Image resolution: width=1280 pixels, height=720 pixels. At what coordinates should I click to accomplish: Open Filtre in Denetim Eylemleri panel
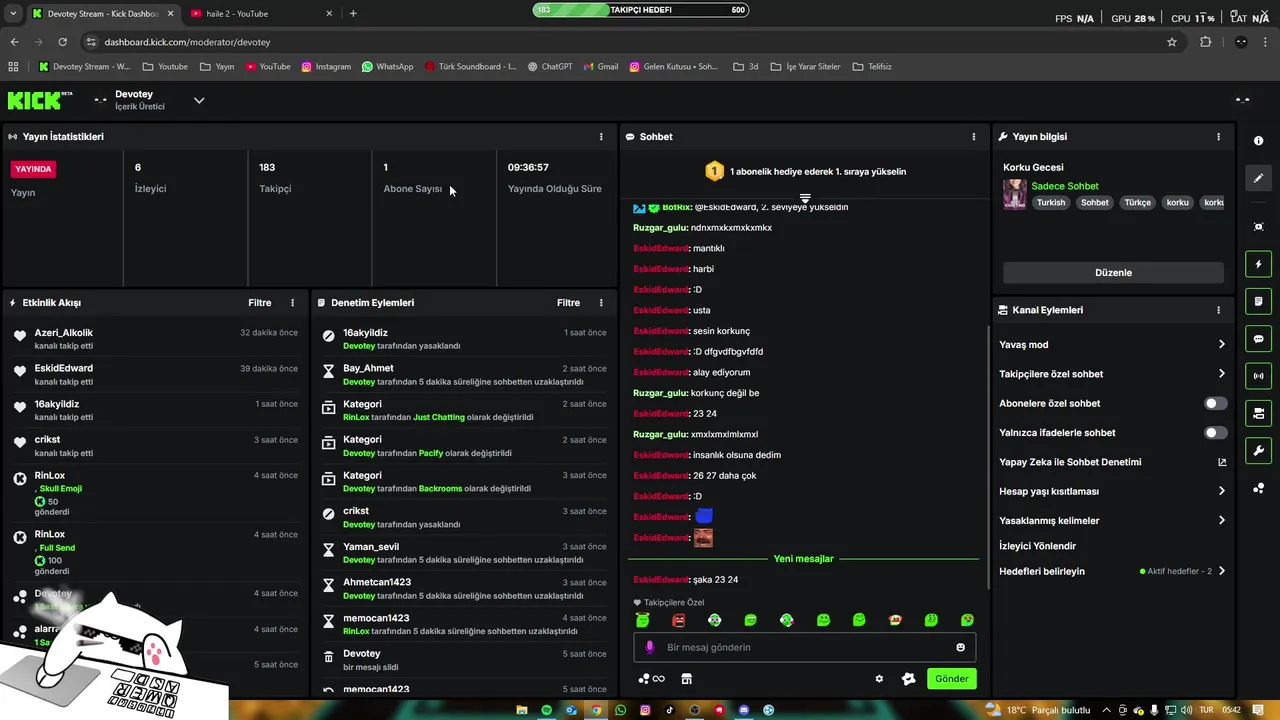point(568,302)
